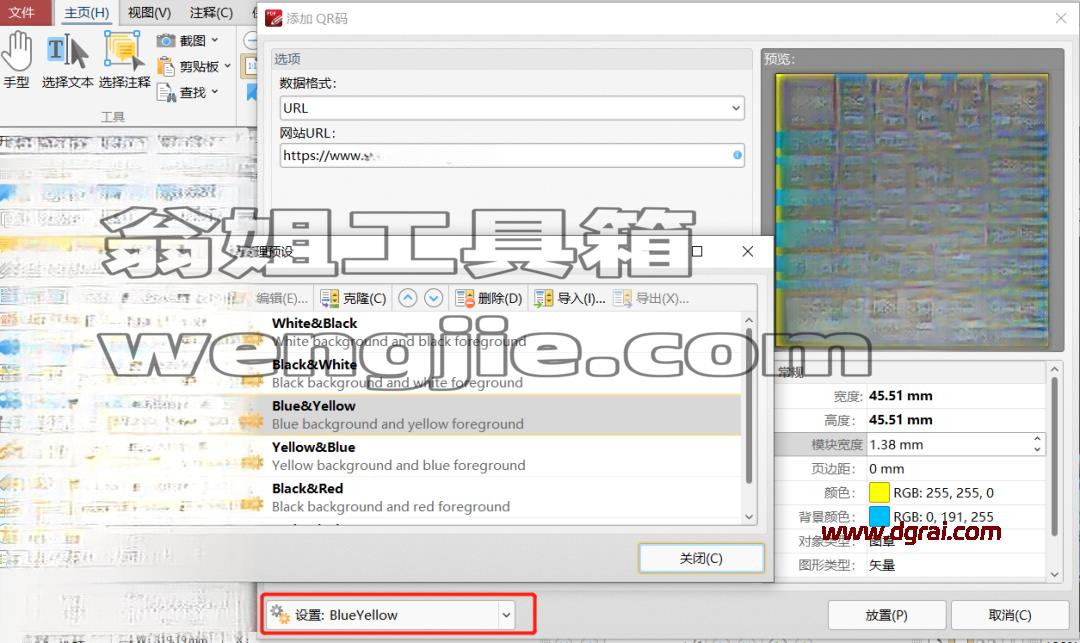Click the 宽度 45.51 mm value
Image resolution: width=1080 pixels, height=643 pixels.
901,396
